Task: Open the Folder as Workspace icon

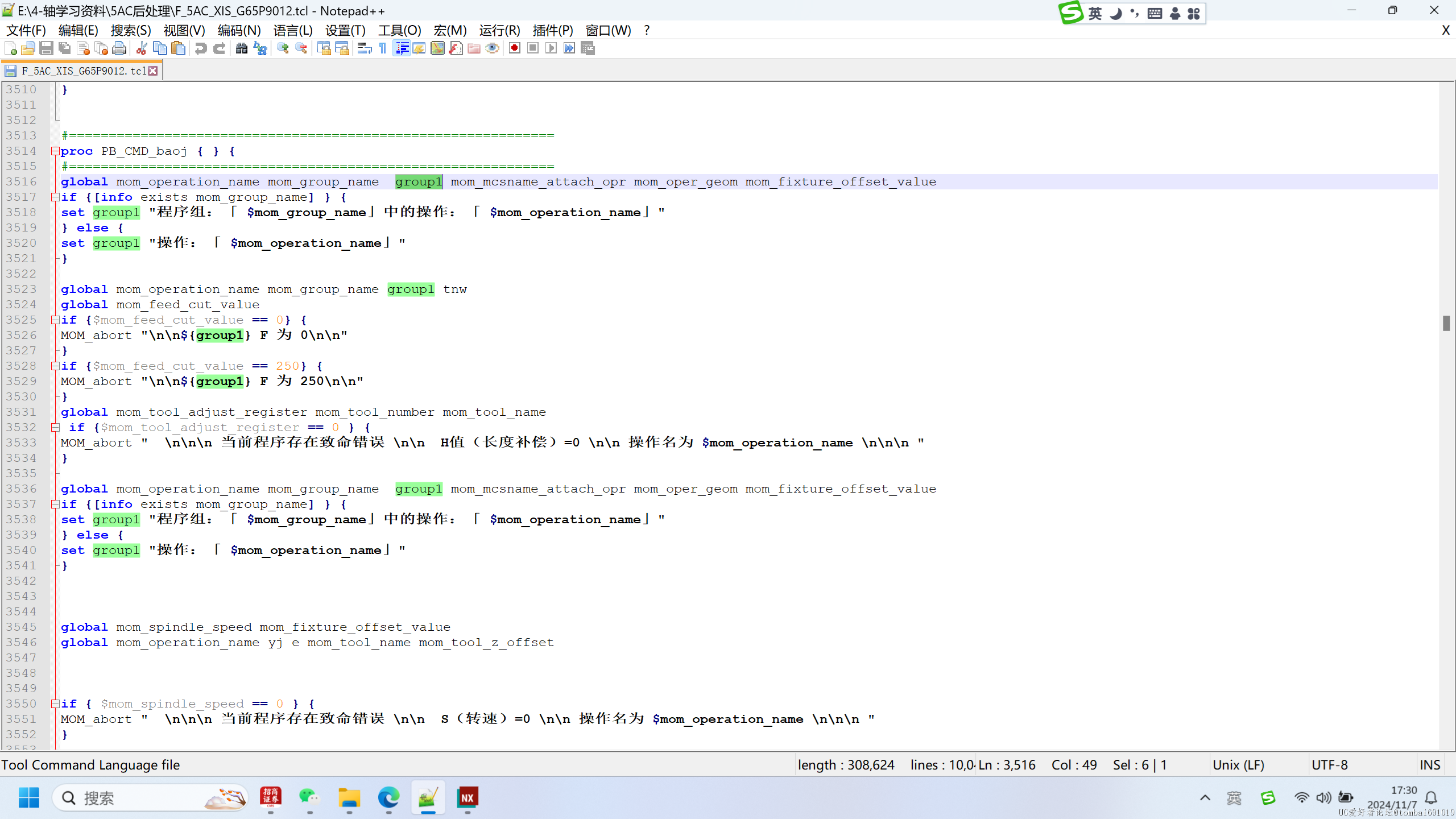Action: (474, 48)
